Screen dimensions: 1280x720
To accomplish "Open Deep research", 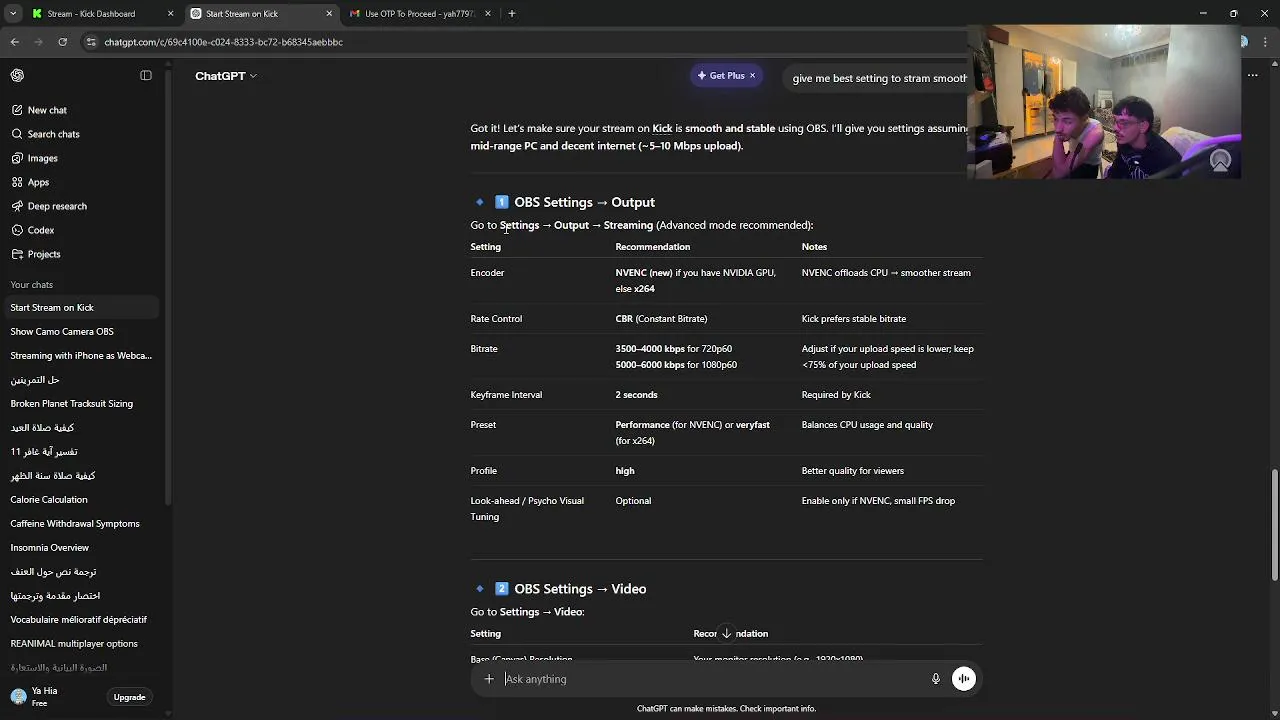I will (x=57, y=206).
